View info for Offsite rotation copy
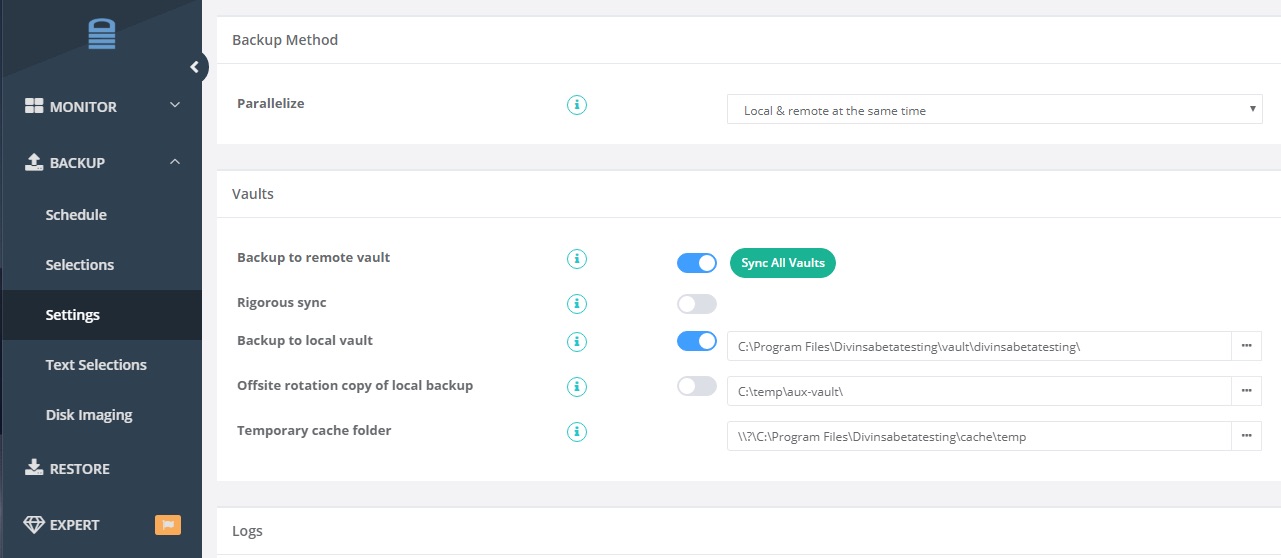This screenshot has height=558, width=1281. 577,387
